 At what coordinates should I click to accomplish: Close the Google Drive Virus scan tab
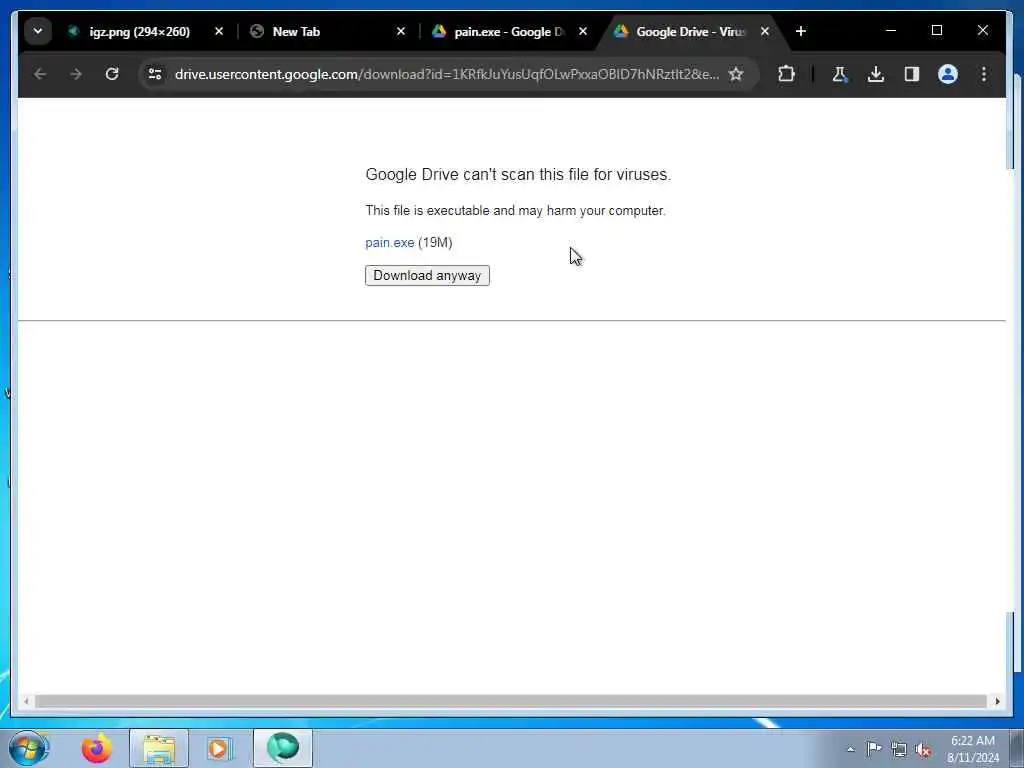[765, 31]
